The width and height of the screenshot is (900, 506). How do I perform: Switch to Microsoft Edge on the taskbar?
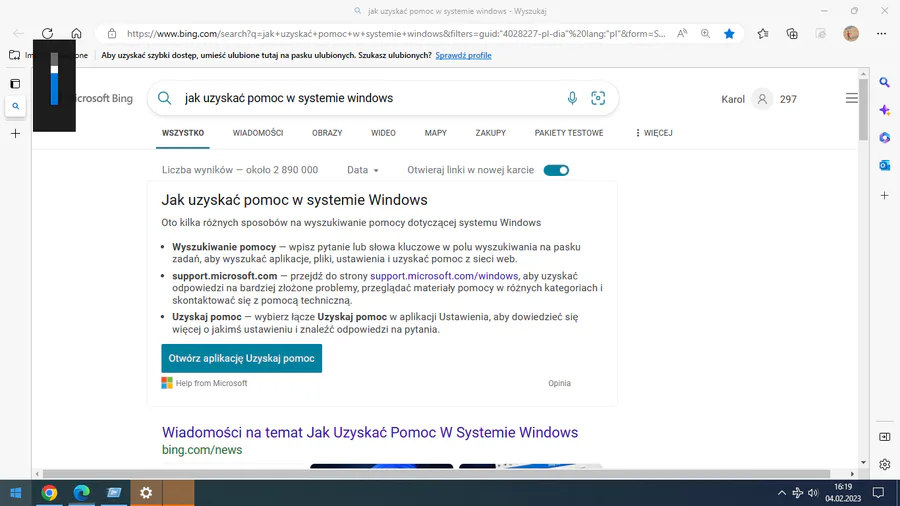pyautogui.click(x=82, y=493)
